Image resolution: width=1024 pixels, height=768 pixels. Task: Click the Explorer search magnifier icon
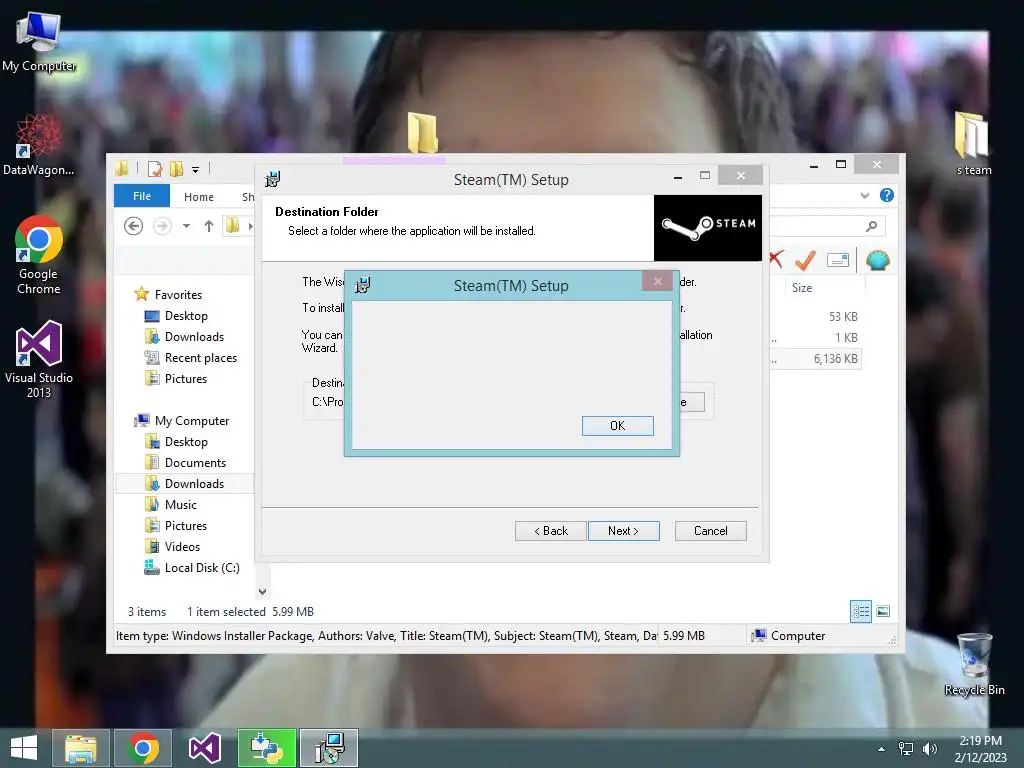point(871,226)
